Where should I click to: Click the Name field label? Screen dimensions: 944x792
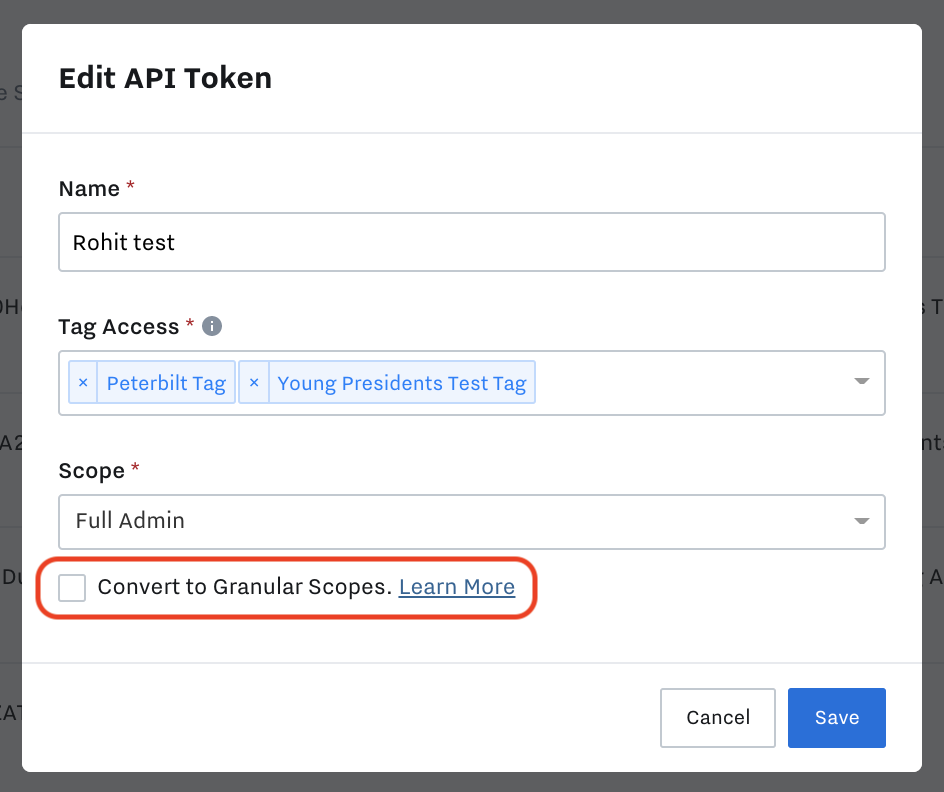[x=89, y=189]
